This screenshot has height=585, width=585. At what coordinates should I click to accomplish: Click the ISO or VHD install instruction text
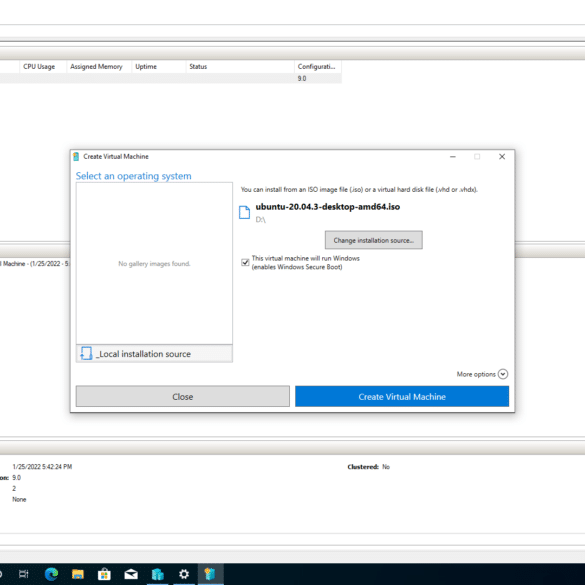(359, 190)
